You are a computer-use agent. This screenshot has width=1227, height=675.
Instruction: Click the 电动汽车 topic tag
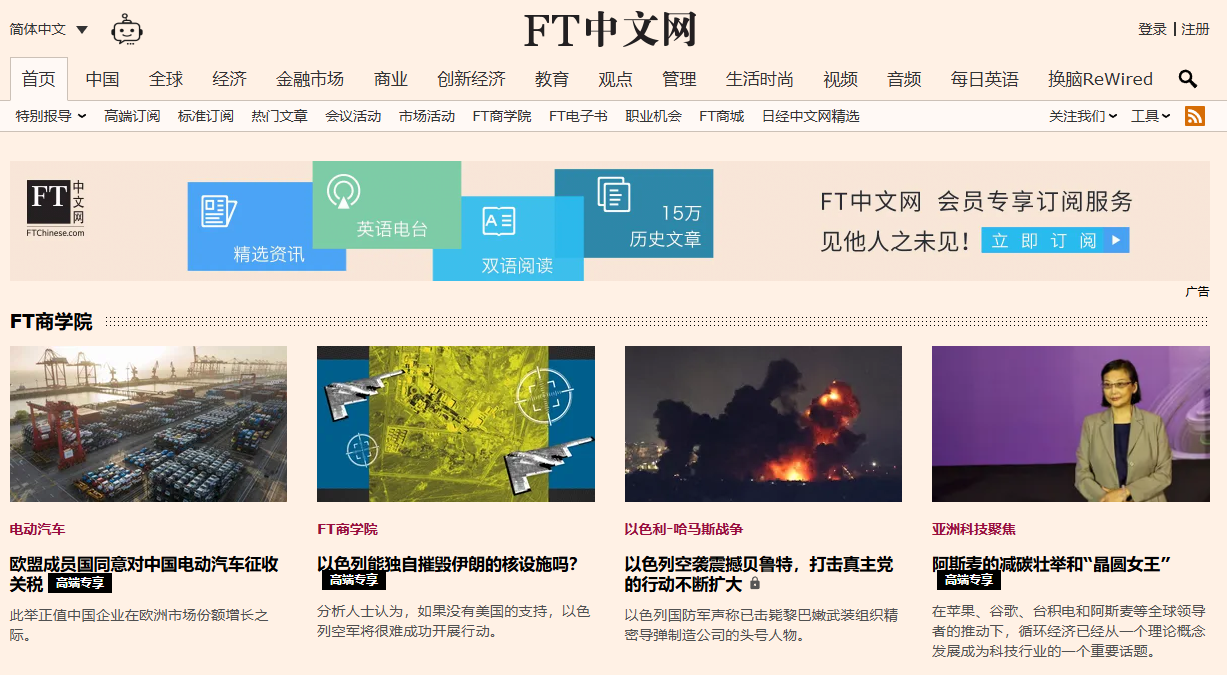coord(37,529)
